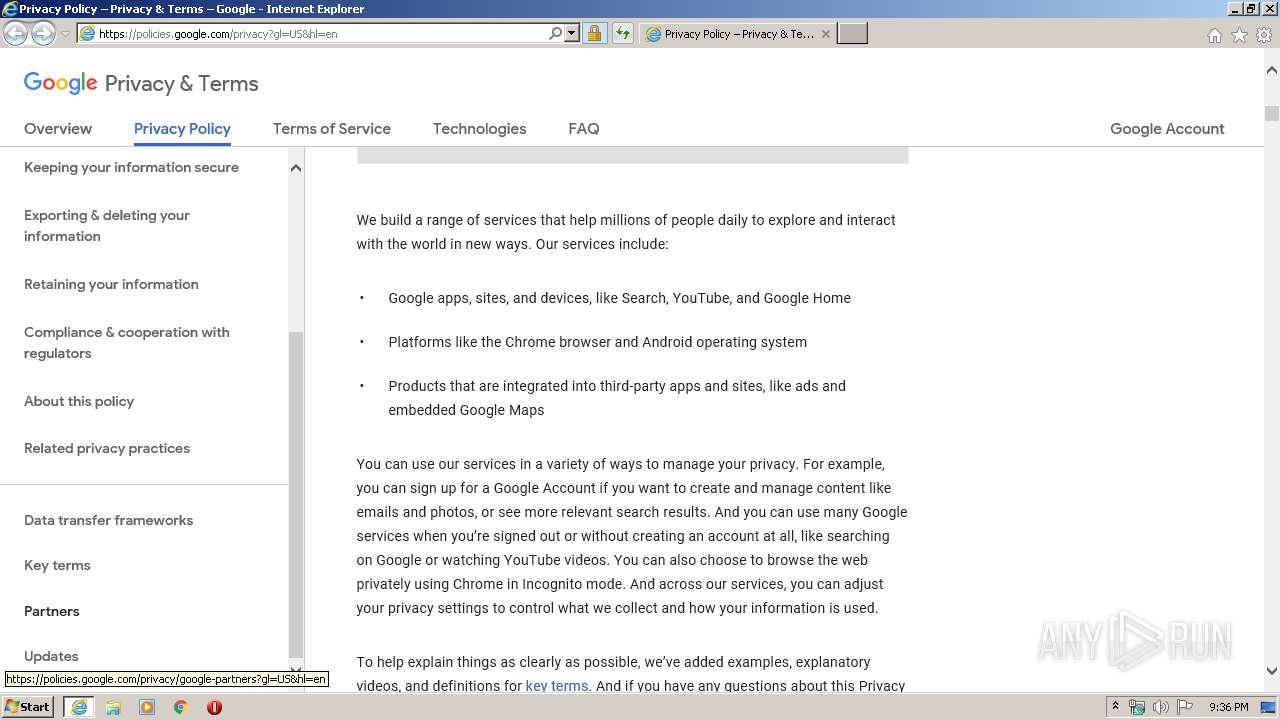Click the browser Back arrow button
The image size is (1280, 720).
pyautogui.click(x=16, y=34)
